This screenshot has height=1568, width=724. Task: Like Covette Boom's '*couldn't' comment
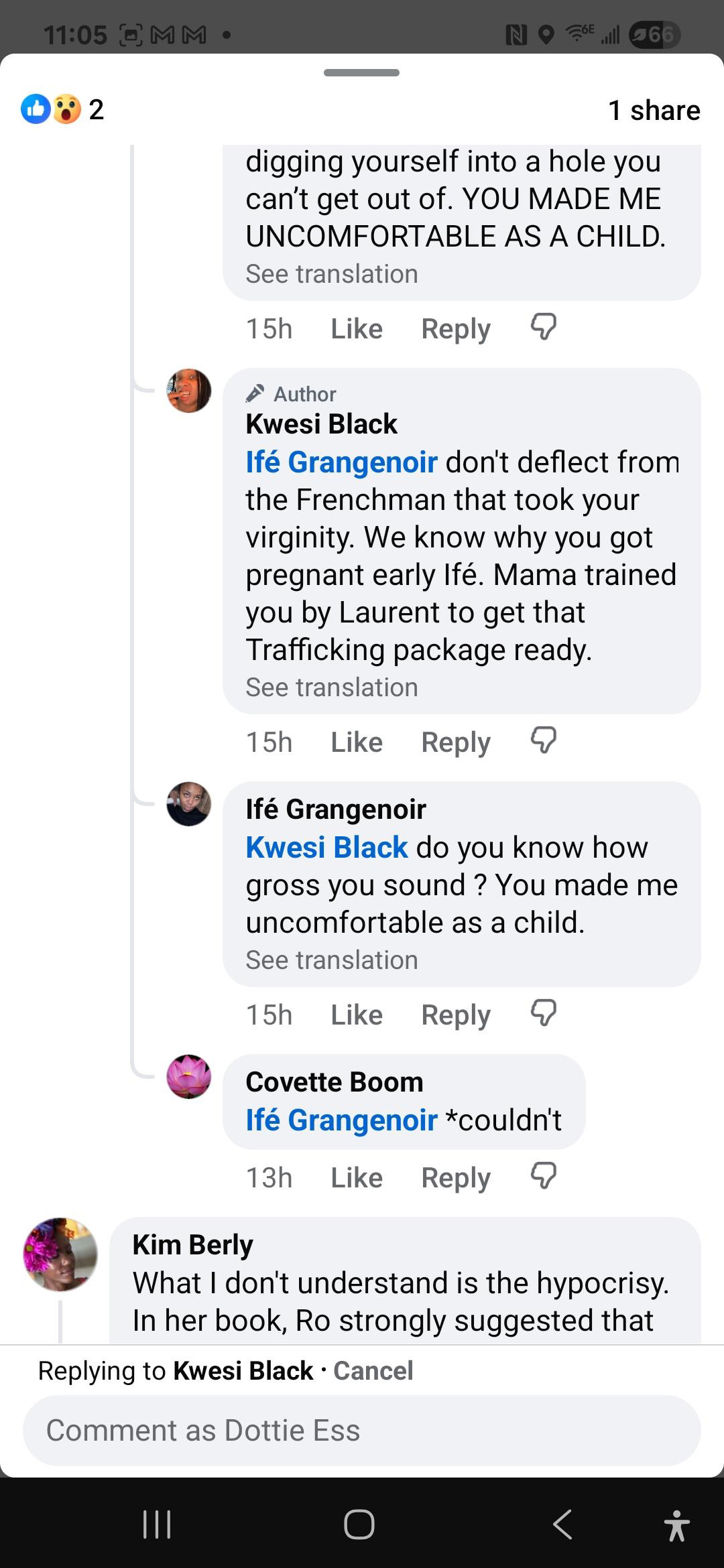pyautogui.click(x=357, y=1177)
